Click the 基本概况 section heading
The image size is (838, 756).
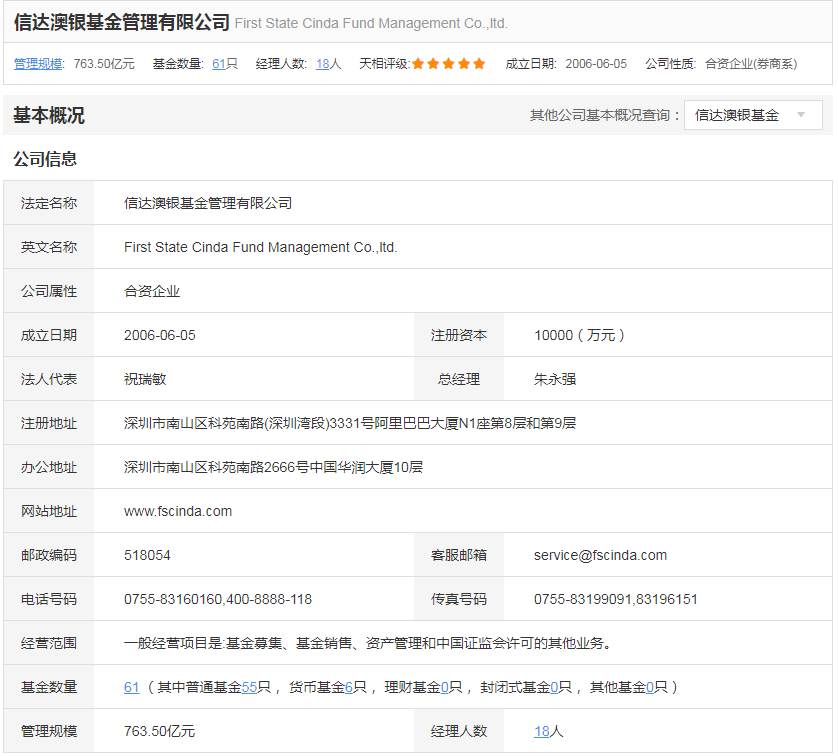tap(49, 115)
